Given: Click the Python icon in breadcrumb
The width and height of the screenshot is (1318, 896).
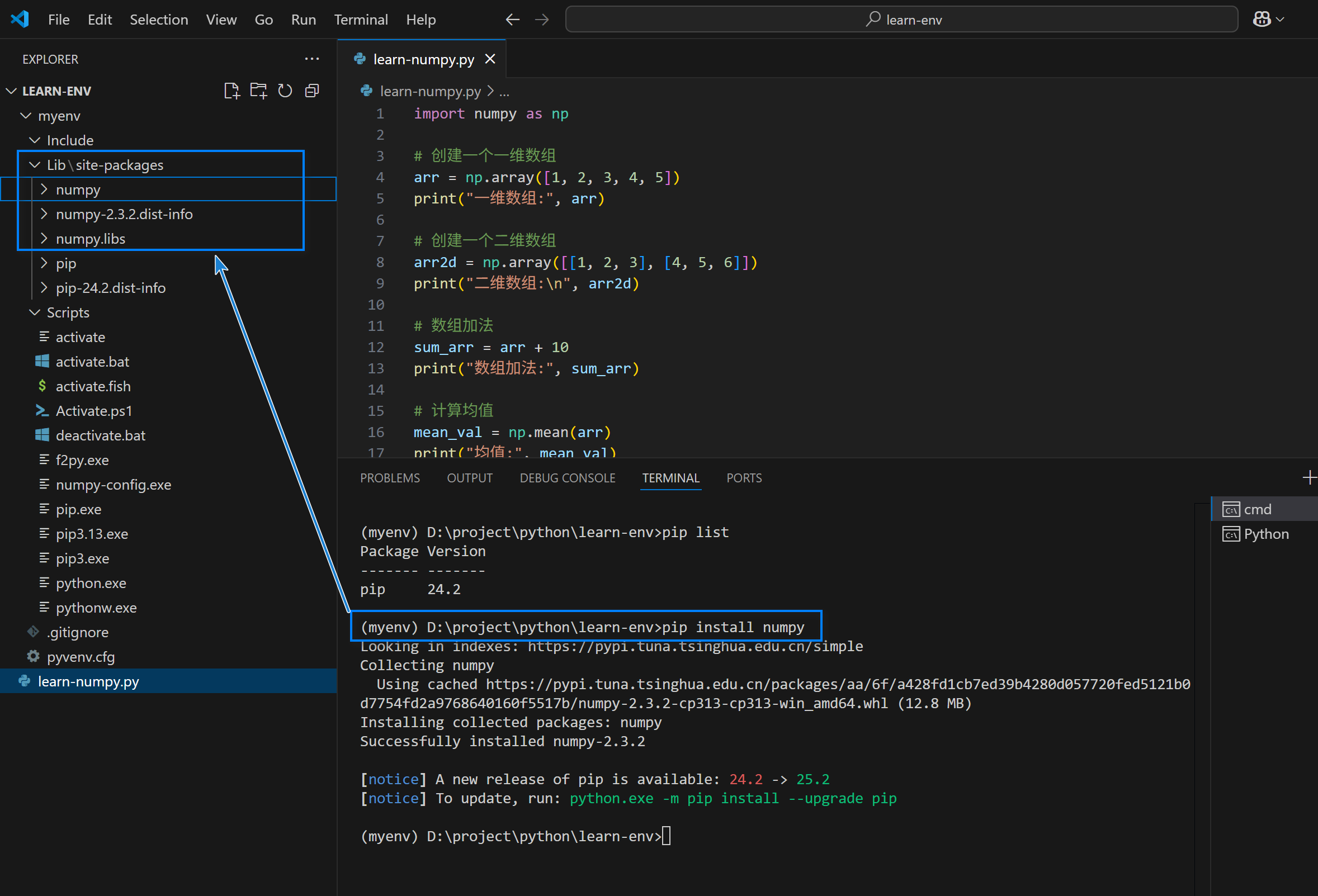Looking at the screenshot, I should tap(366, 91).
